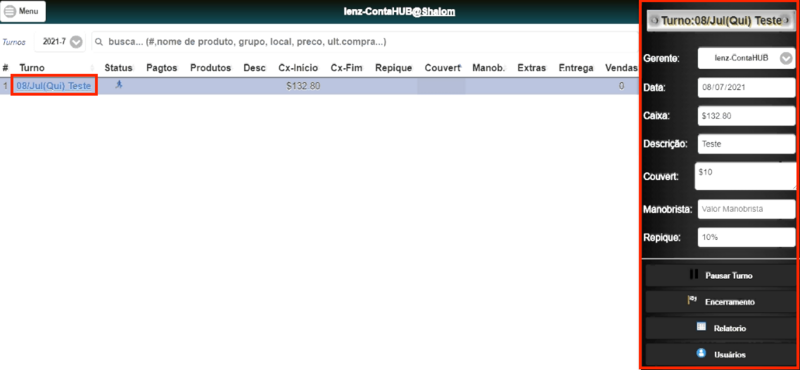Click the left arrow in Turno panel header

pos(655,21)
